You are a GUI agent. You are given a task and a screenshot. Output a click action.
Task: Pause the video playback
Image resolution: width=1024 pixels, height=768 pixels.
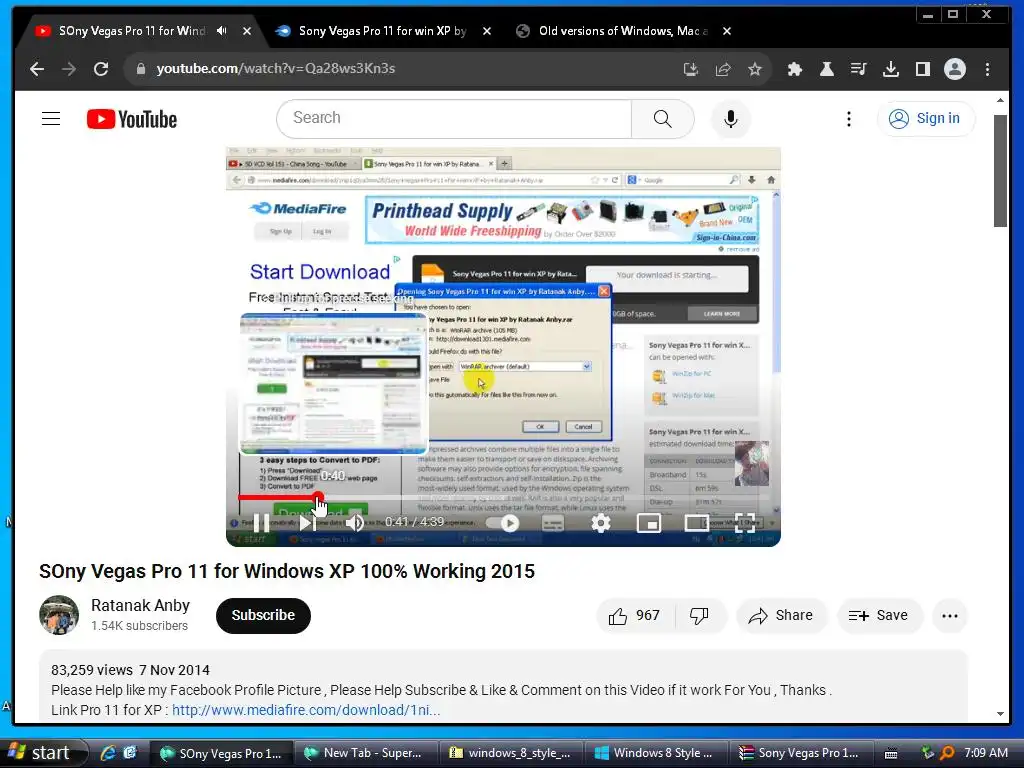point(261,522)
